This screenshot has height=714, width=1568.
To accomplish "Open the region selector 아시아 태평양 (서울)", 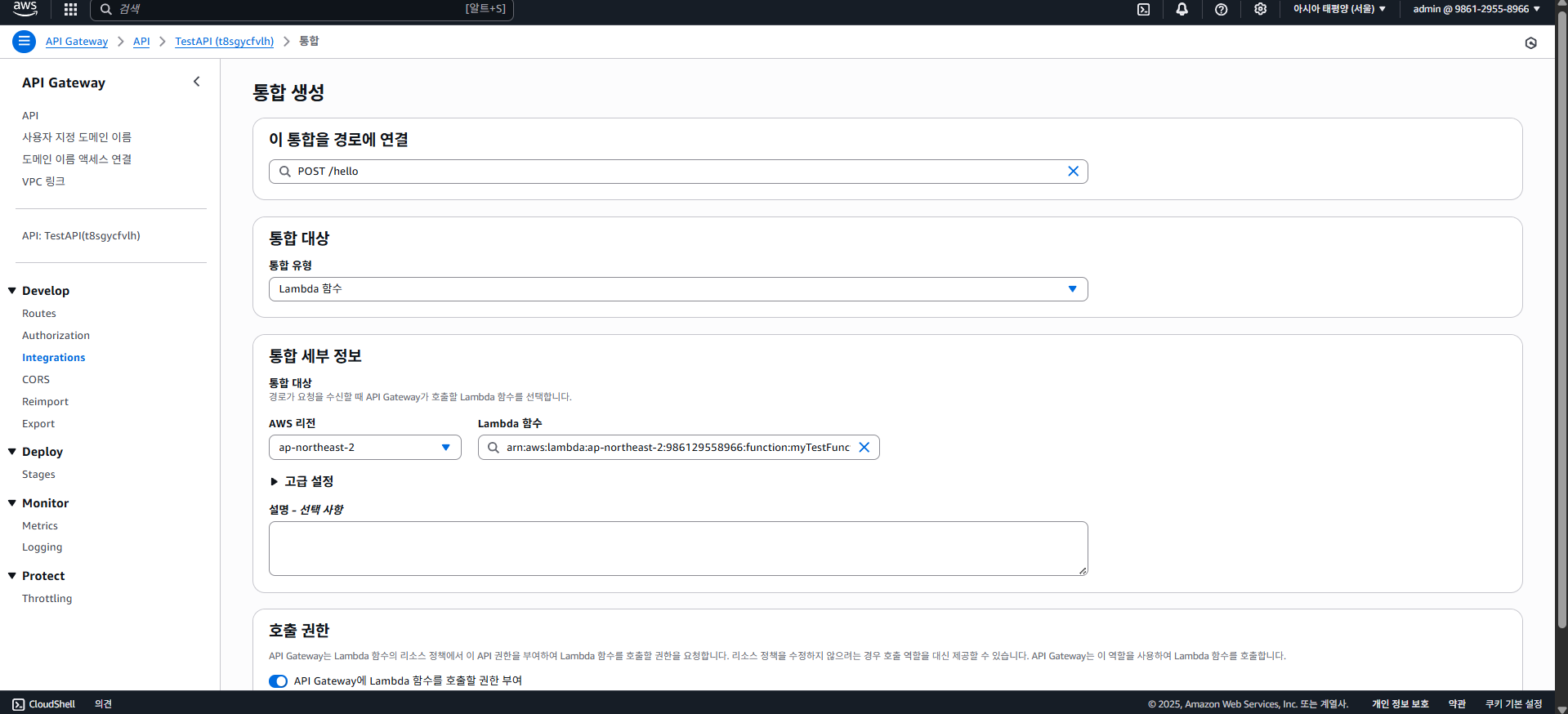I will point(1339,9).
